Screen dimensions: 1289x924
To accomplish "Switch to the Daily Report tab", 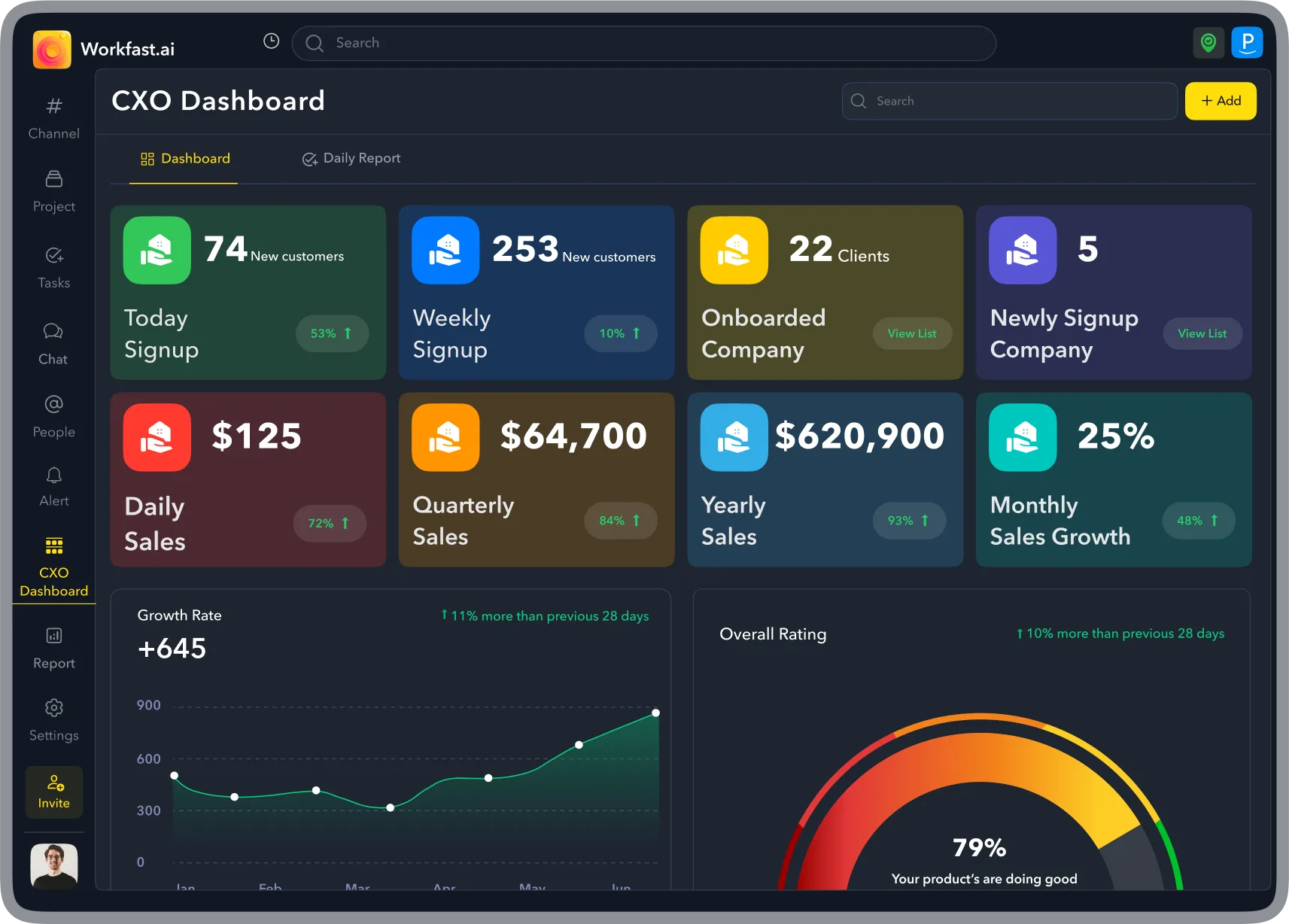I will (x=351, y=158).
